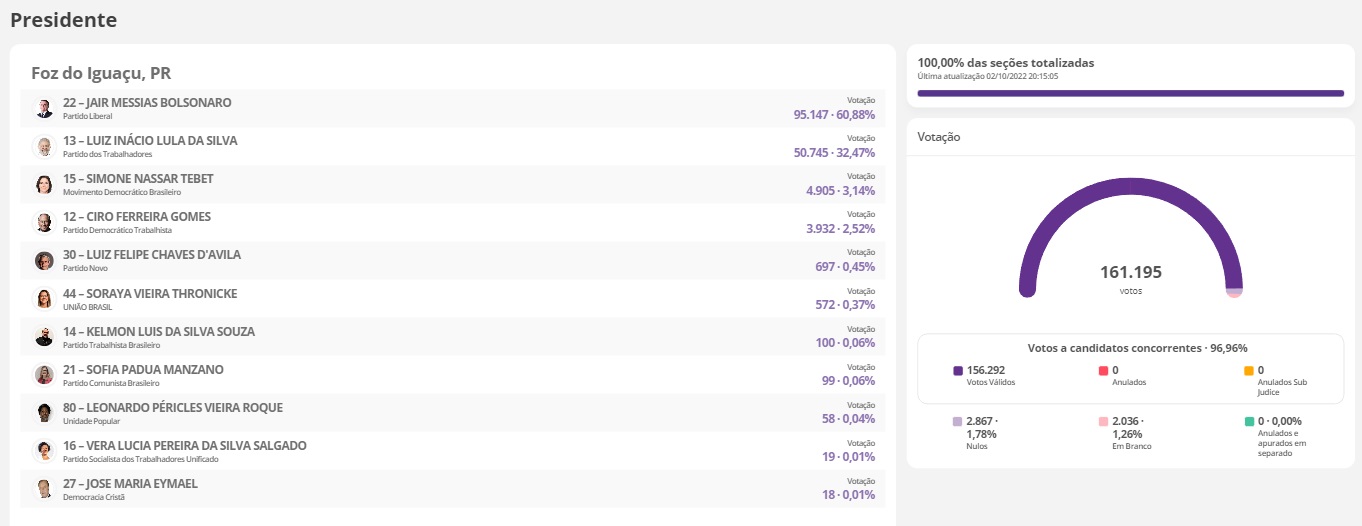Click the orange Anulados Sub Judice swatch
The width and height of the screenshot is (1362, 526).
pos(1249,371)
